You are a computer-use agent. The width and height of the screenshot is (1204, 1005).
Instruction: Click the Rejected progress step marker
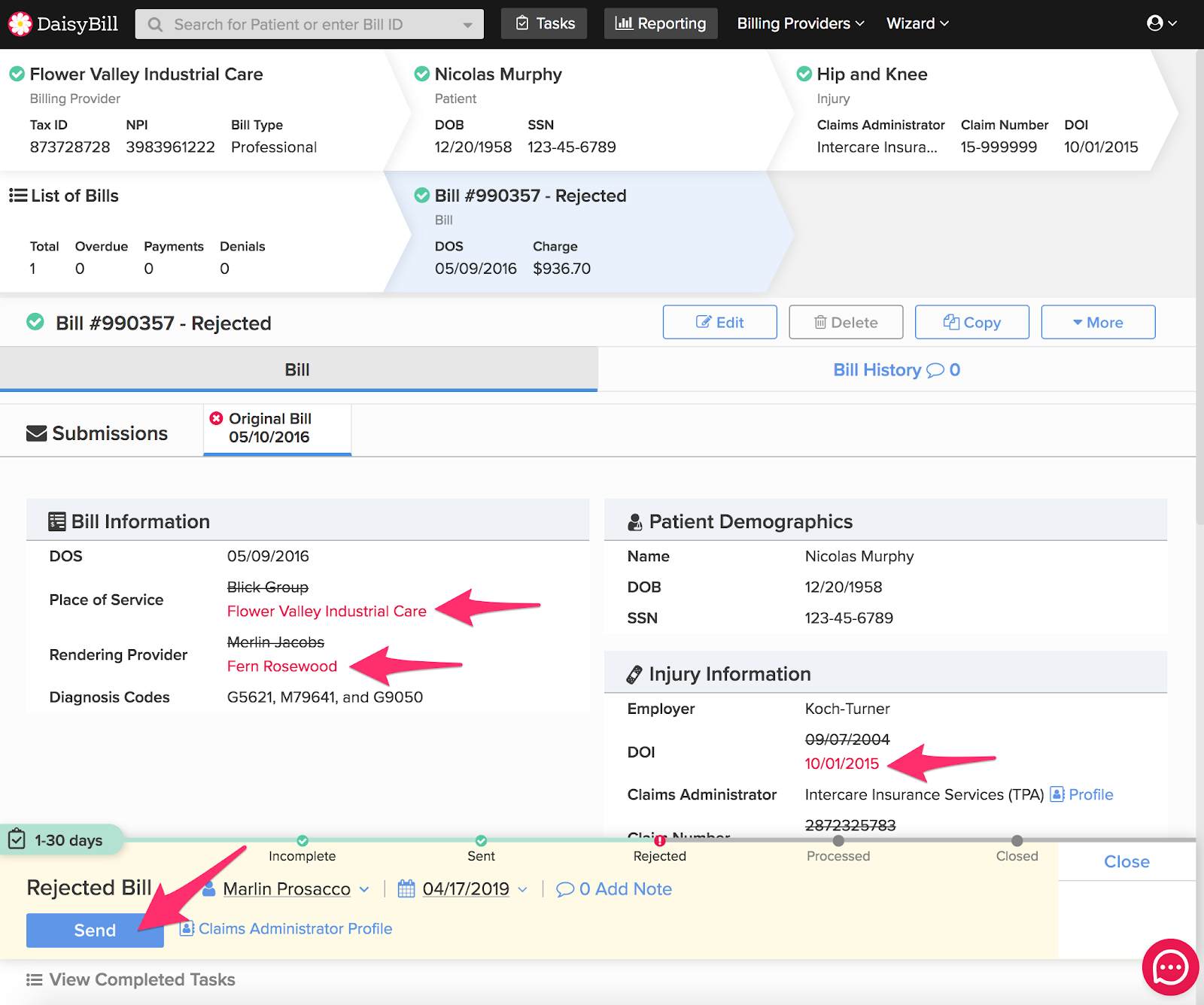[660, 840]
